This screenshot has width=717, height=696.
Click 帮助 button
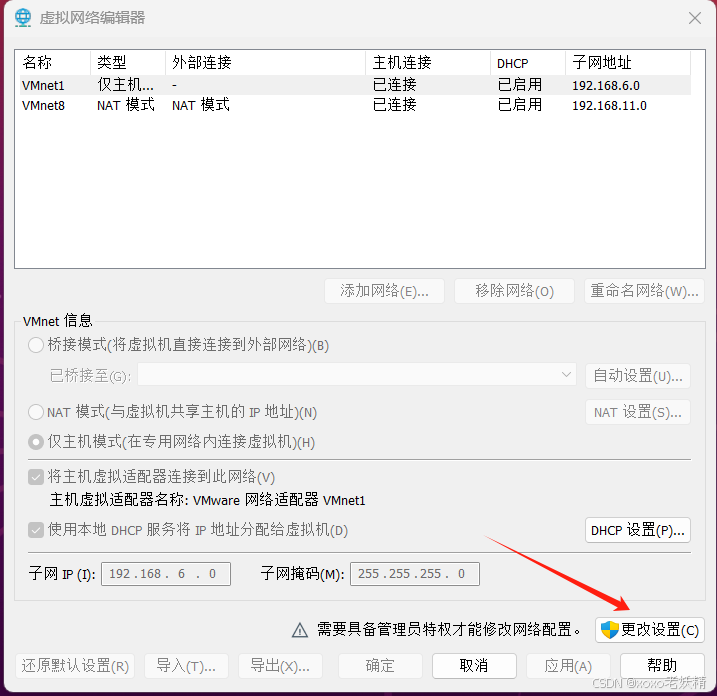(662, 666)
